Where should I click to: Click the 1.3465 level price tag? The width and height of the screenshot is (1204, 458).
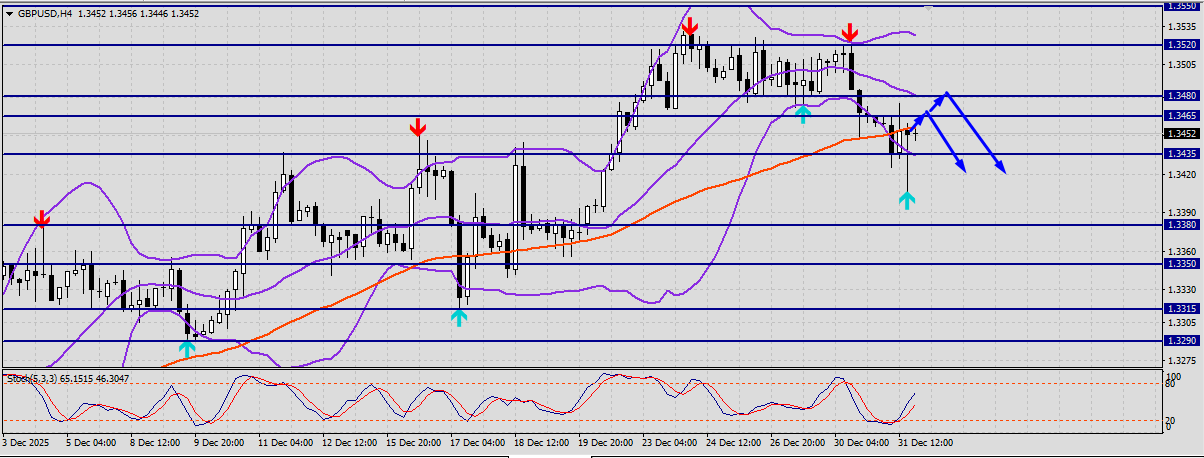point(1181,116)
